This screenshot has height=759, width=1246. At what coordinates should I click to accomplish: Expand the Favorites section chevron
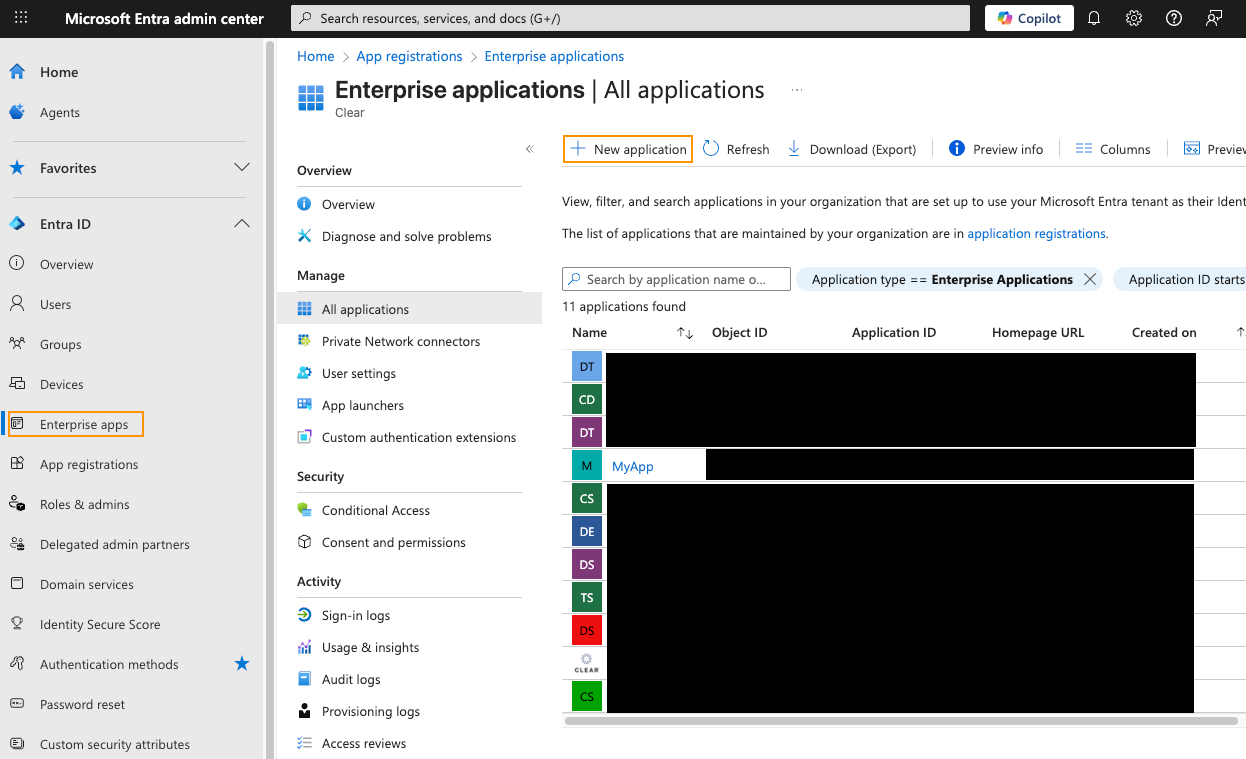point(241,167)
